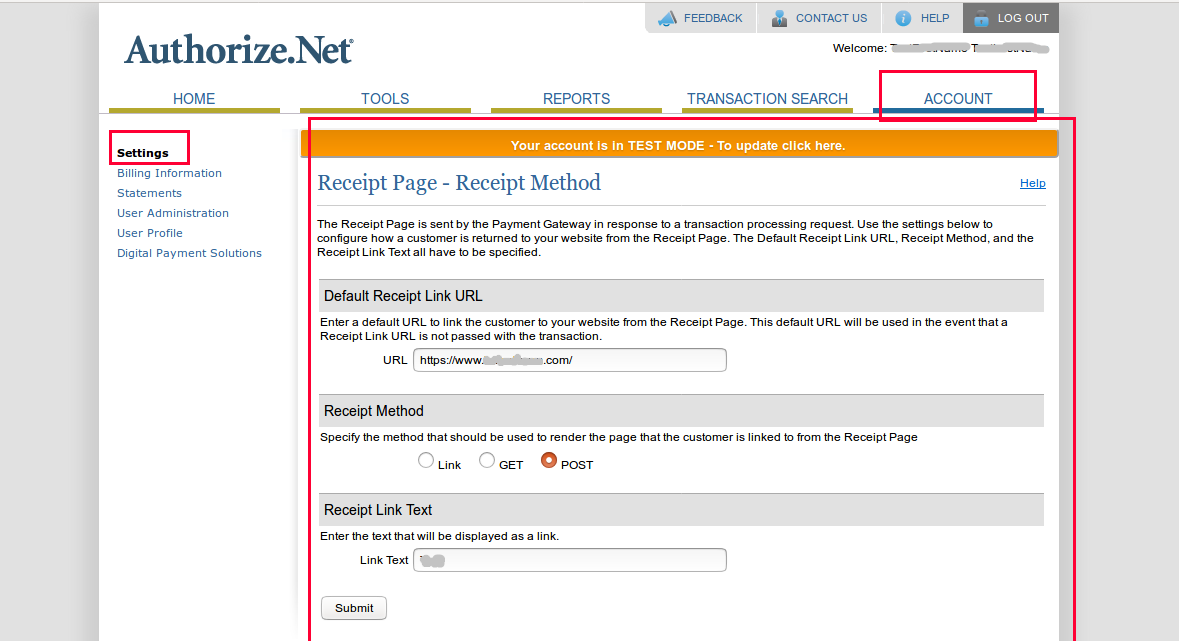Open Settings in the sidebar

click(143, 153)
